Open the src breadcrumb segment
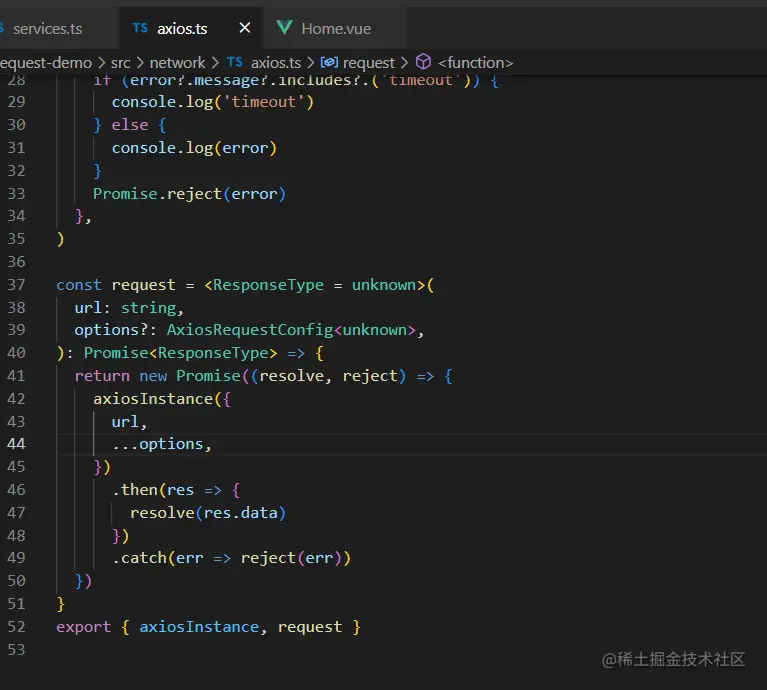Image resolution: width=767 pixels, height=690 pixels. 120,63
